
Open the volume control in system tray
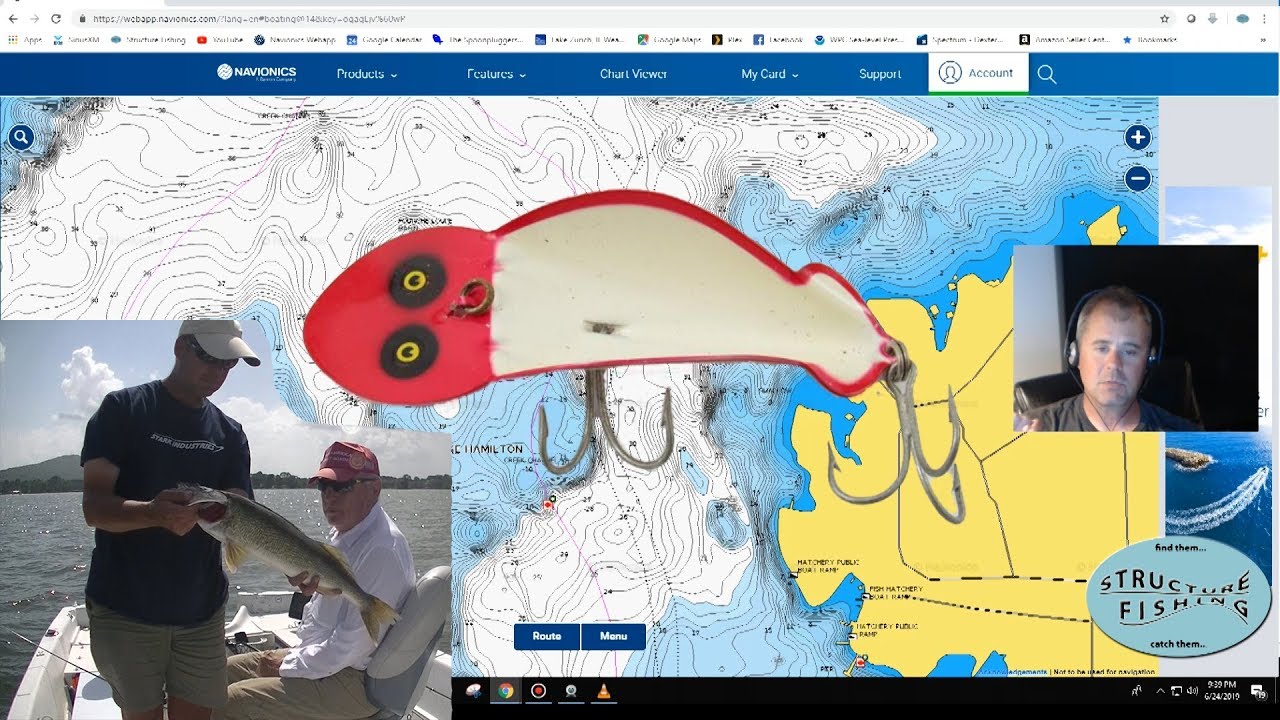click(1192, 691)
